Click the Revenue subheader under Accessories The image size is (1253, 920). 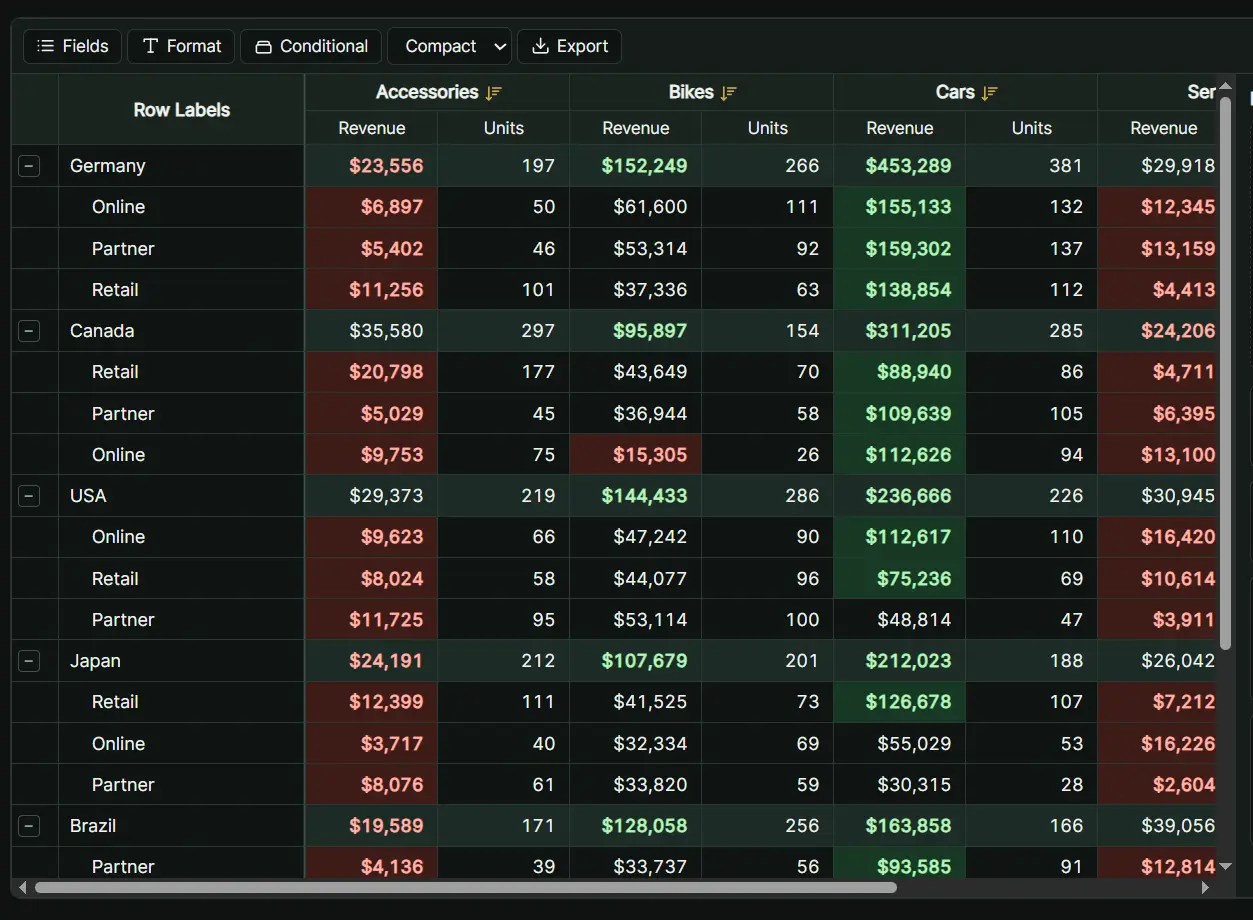pyautogui.click(x=371, y=128)
